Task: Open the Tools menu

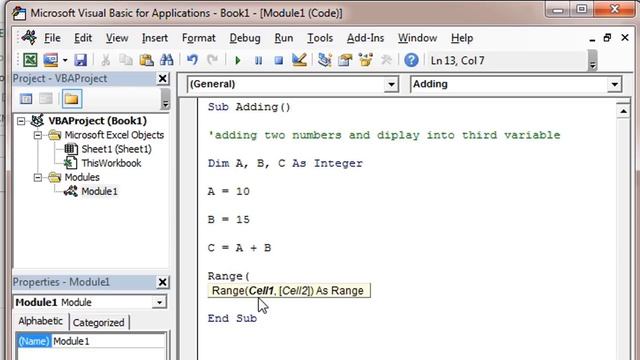Action: pyautogui.click(x=320, y=38)
